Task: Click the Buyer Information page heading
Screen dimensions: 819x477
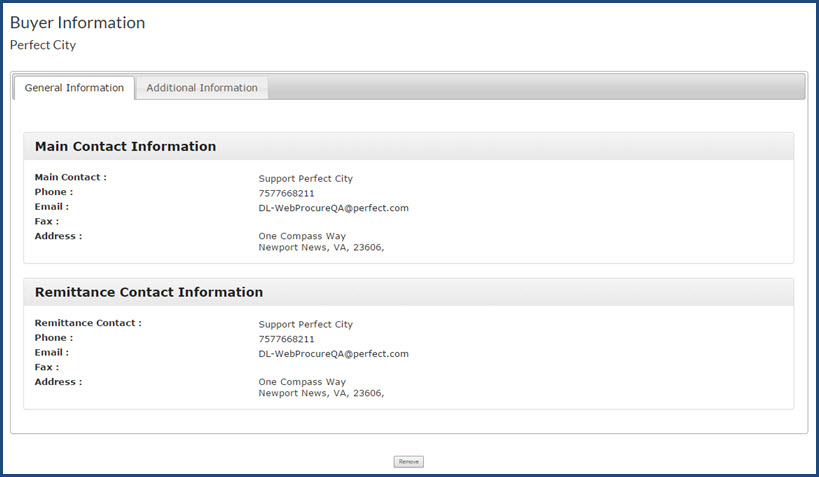Action: 77,23
